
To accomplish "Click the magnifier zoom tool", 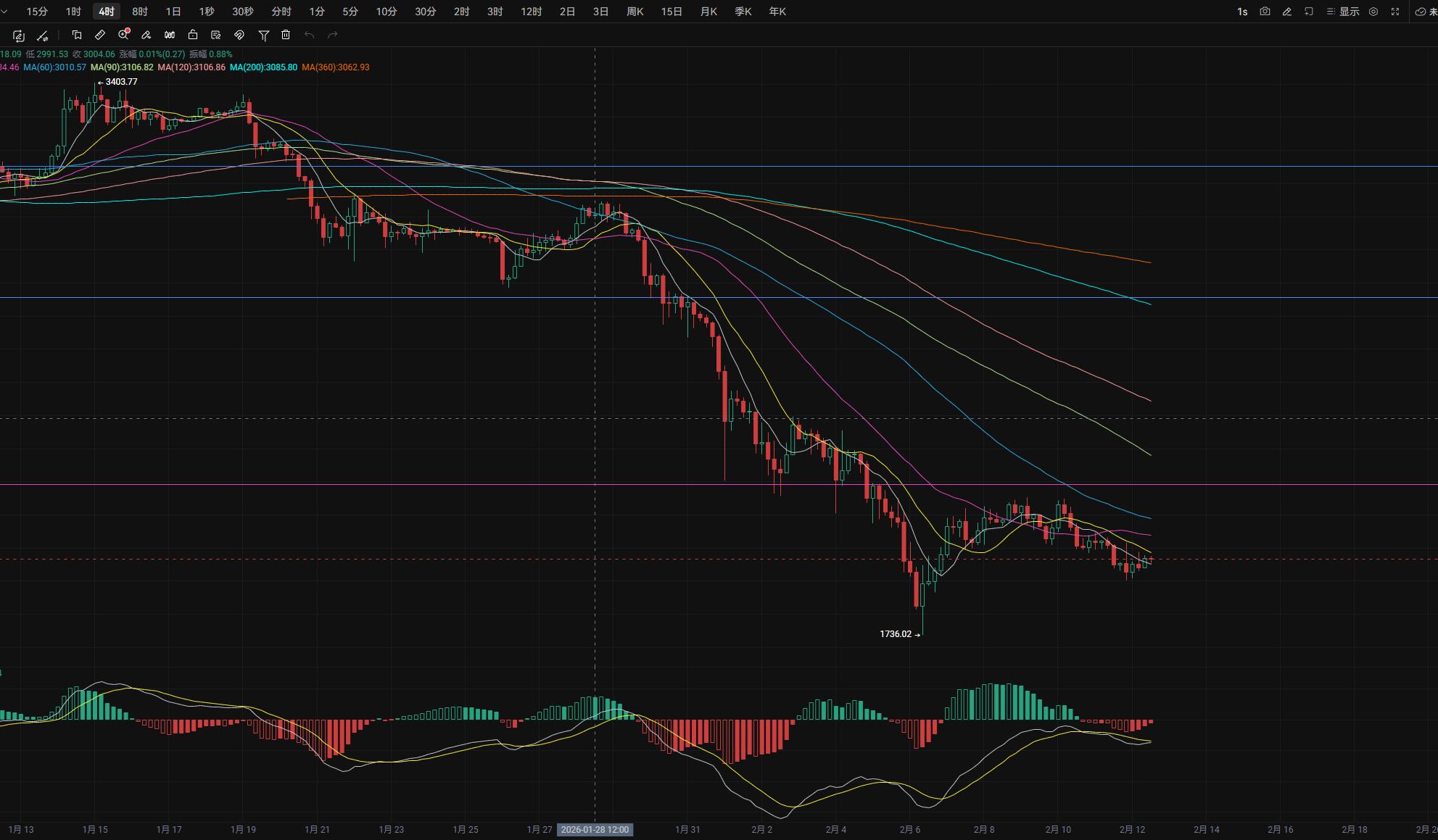I will point(123,35).
